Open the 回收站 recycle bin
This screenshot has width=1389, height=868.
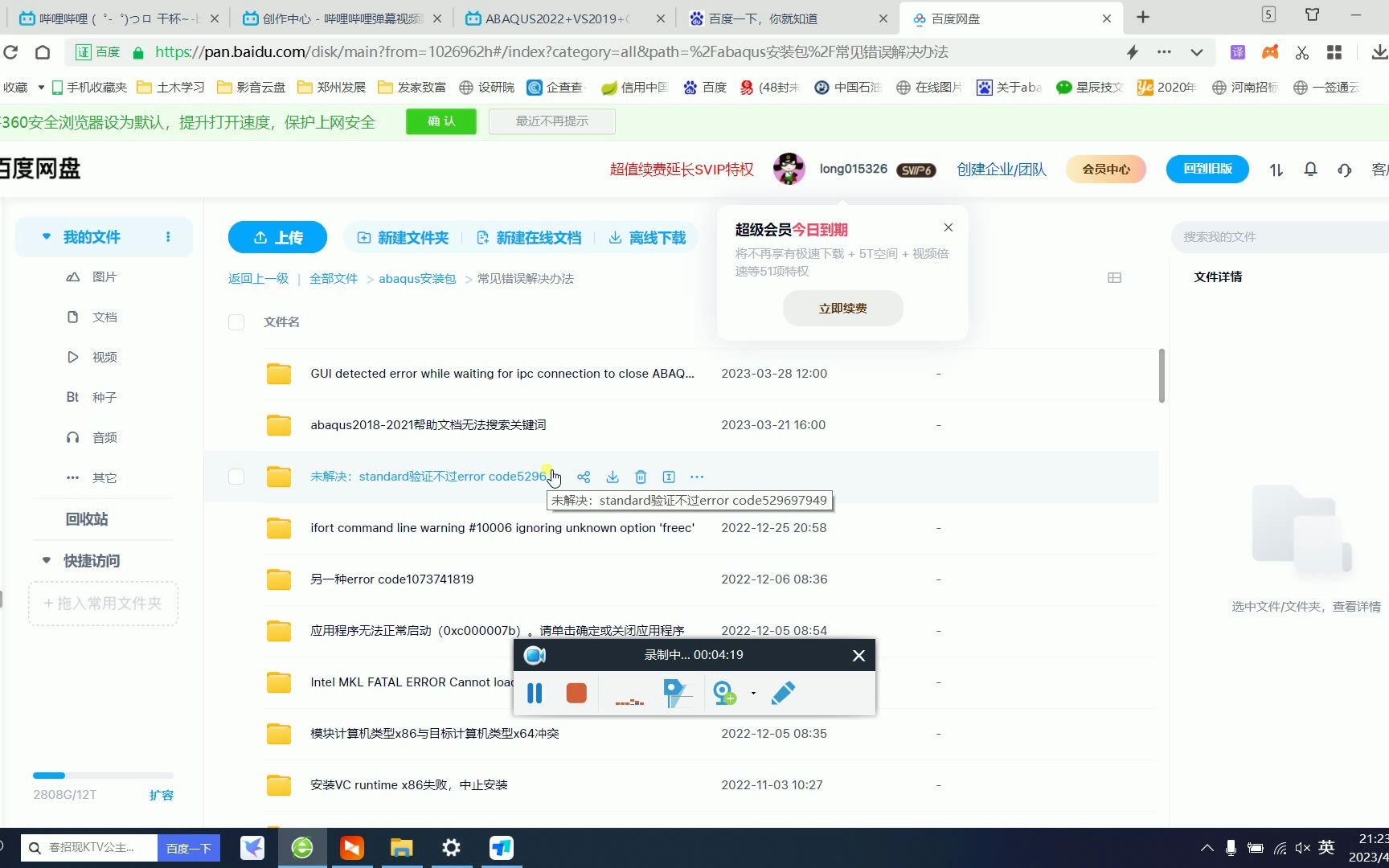point(87,519)
